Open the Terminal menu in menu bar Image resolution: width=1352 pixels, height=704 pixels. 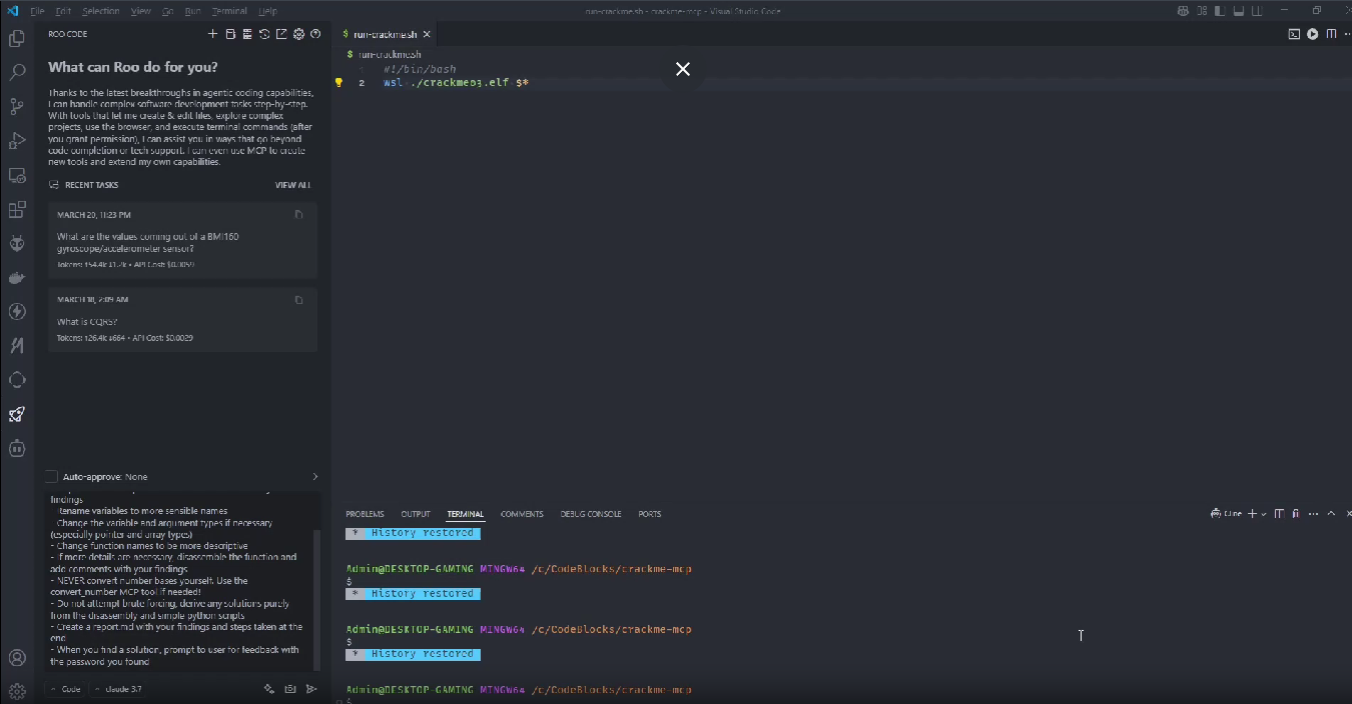pyautogui.click(x=229, y=11)
